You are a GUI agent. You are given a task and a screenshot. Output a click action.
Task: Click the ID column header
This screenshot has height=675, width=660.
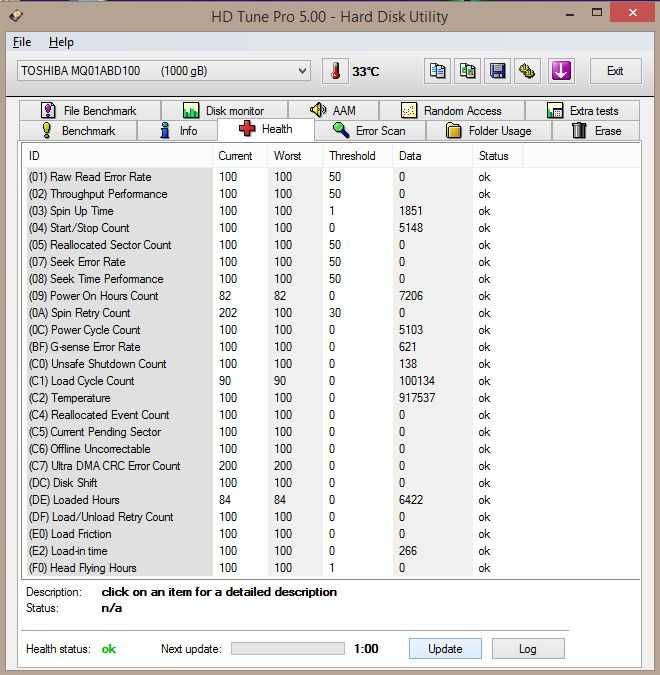coord(118,156)
